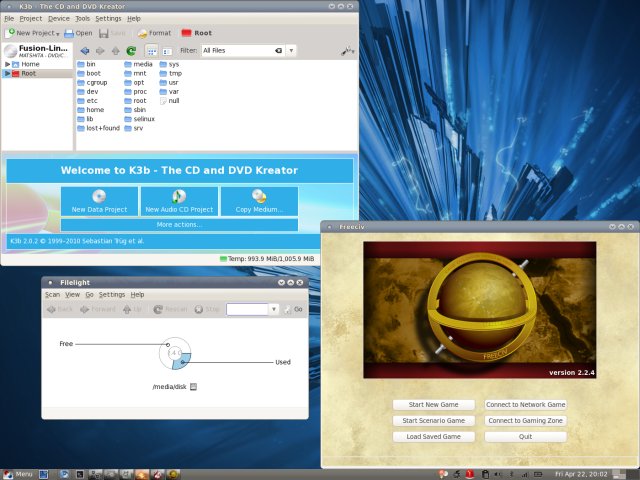Select the Home tree item in K3b sidebar

pos(30,64)
